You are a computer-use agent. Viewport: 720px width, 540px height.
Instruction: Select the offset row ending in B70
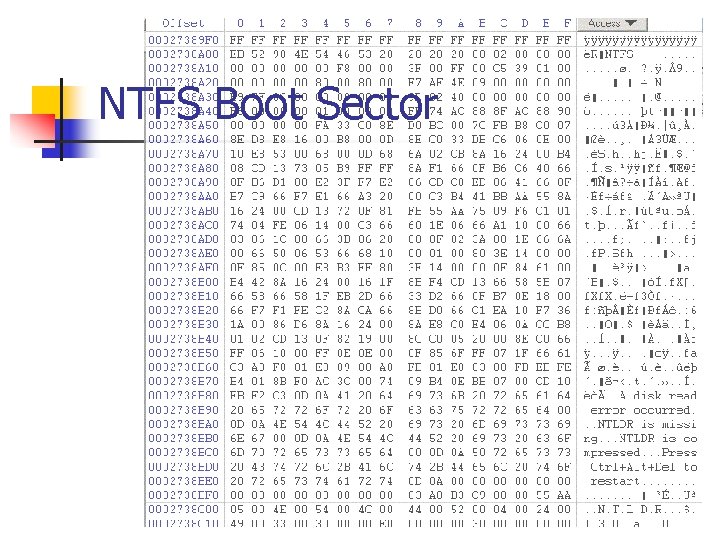tap(183, 382)
